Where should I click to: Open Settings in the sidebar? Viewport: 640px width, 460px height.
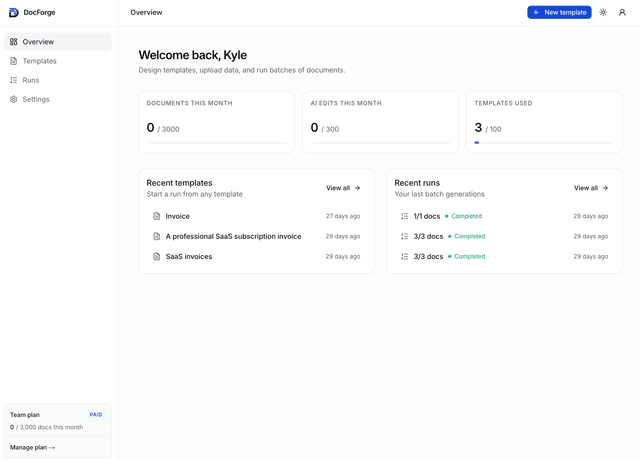click(58, 99)
